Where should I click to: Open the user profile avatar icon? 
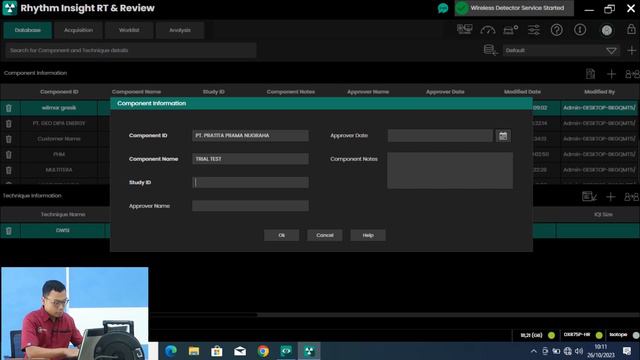[607, 30]
